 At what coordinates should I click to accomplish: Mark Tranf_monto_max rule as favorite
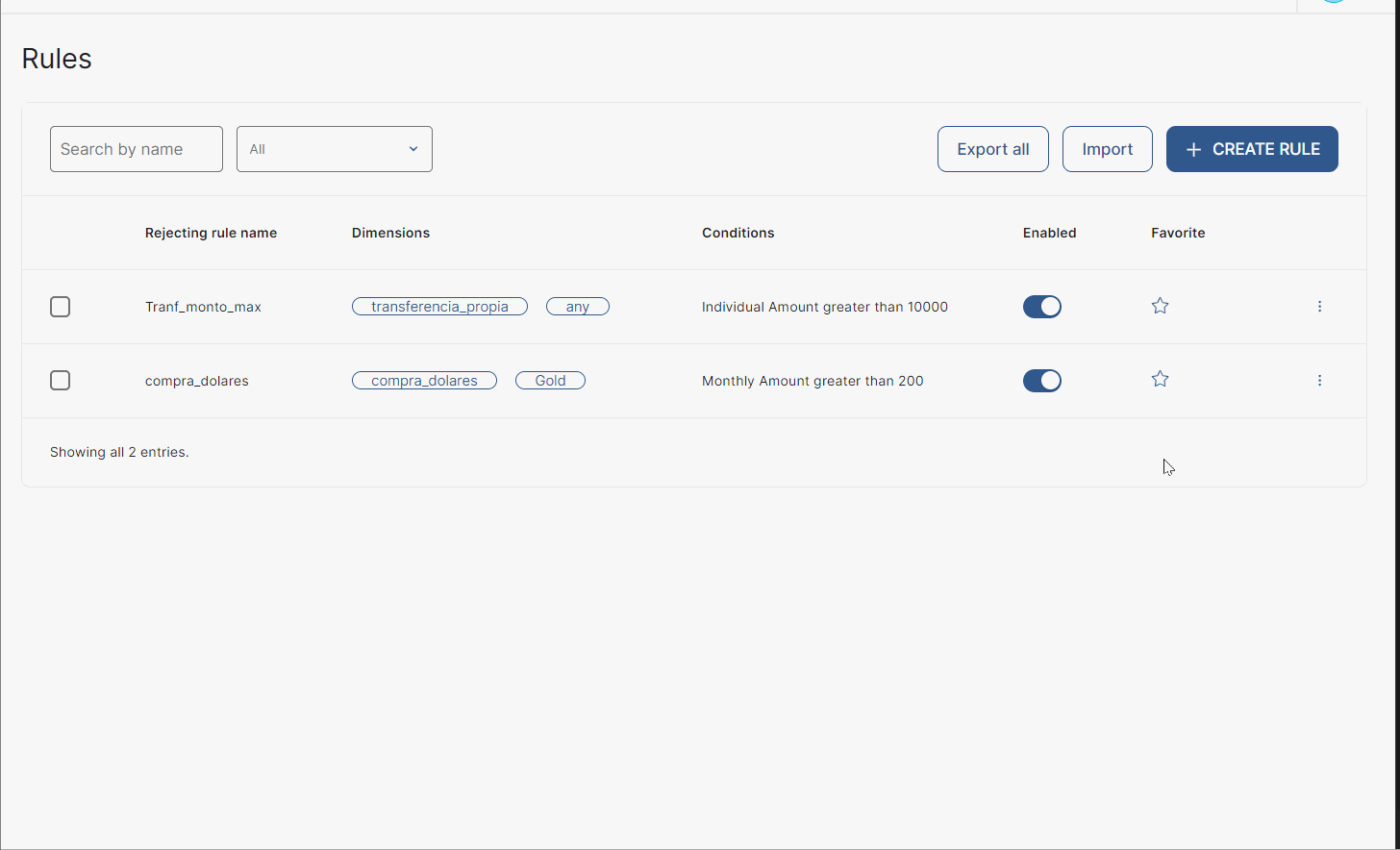coord(1160,306)
